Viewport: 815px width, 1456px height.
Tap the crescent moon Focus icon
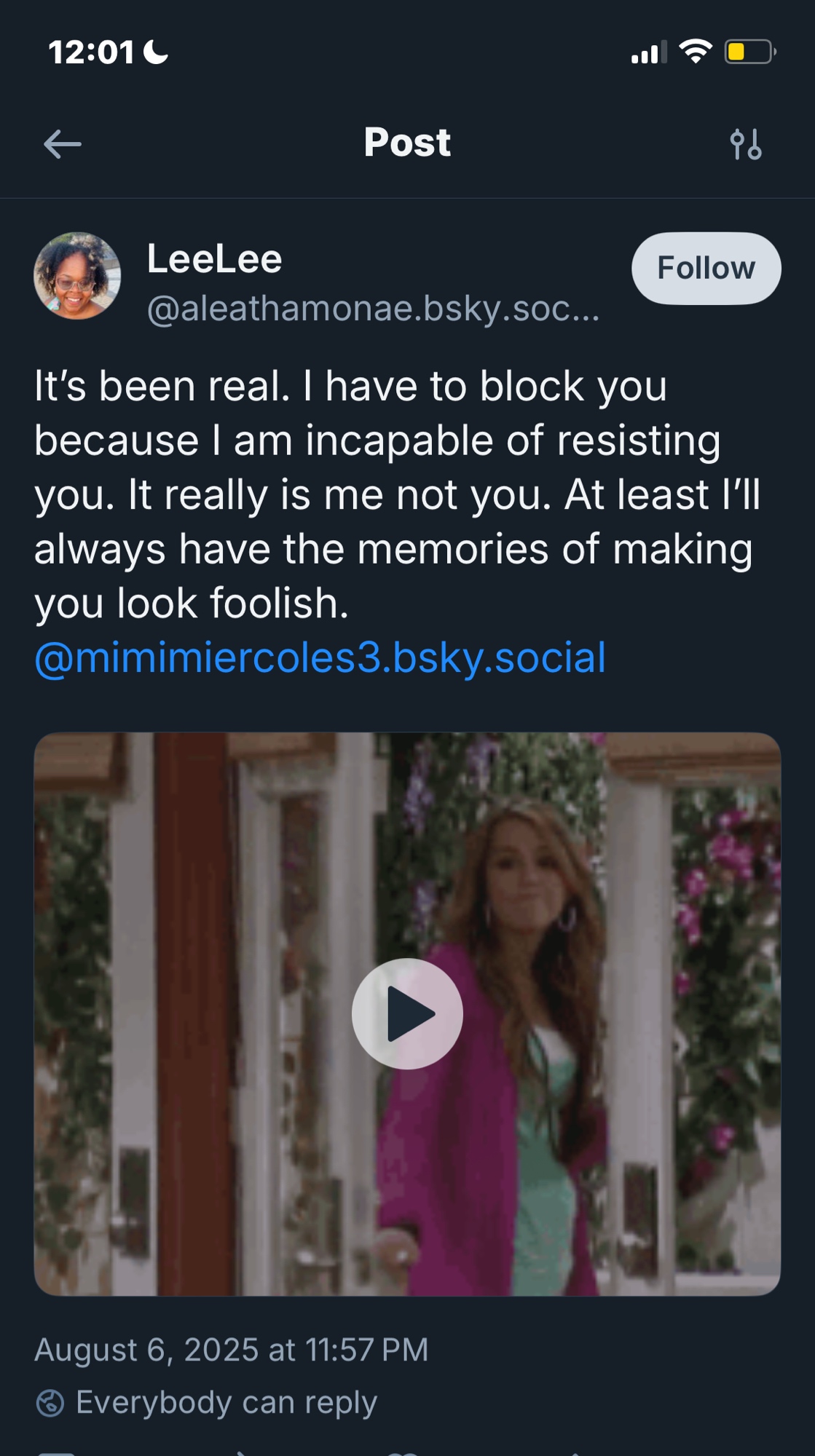156,52
